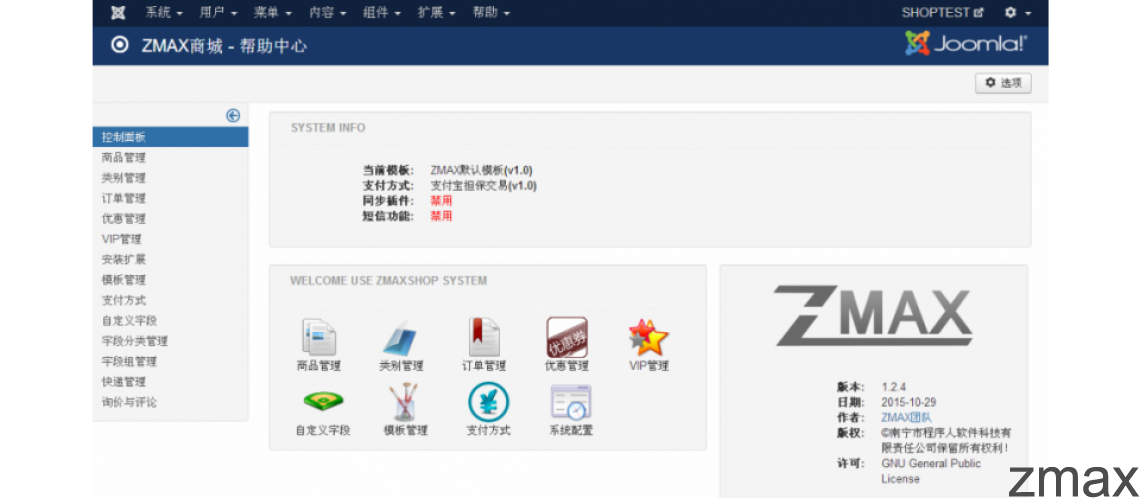This screenshot has width=1140, height=498.
Task: Open the 用户 dropdown menu
Action: pyautogui.click(x=218, y=13)
